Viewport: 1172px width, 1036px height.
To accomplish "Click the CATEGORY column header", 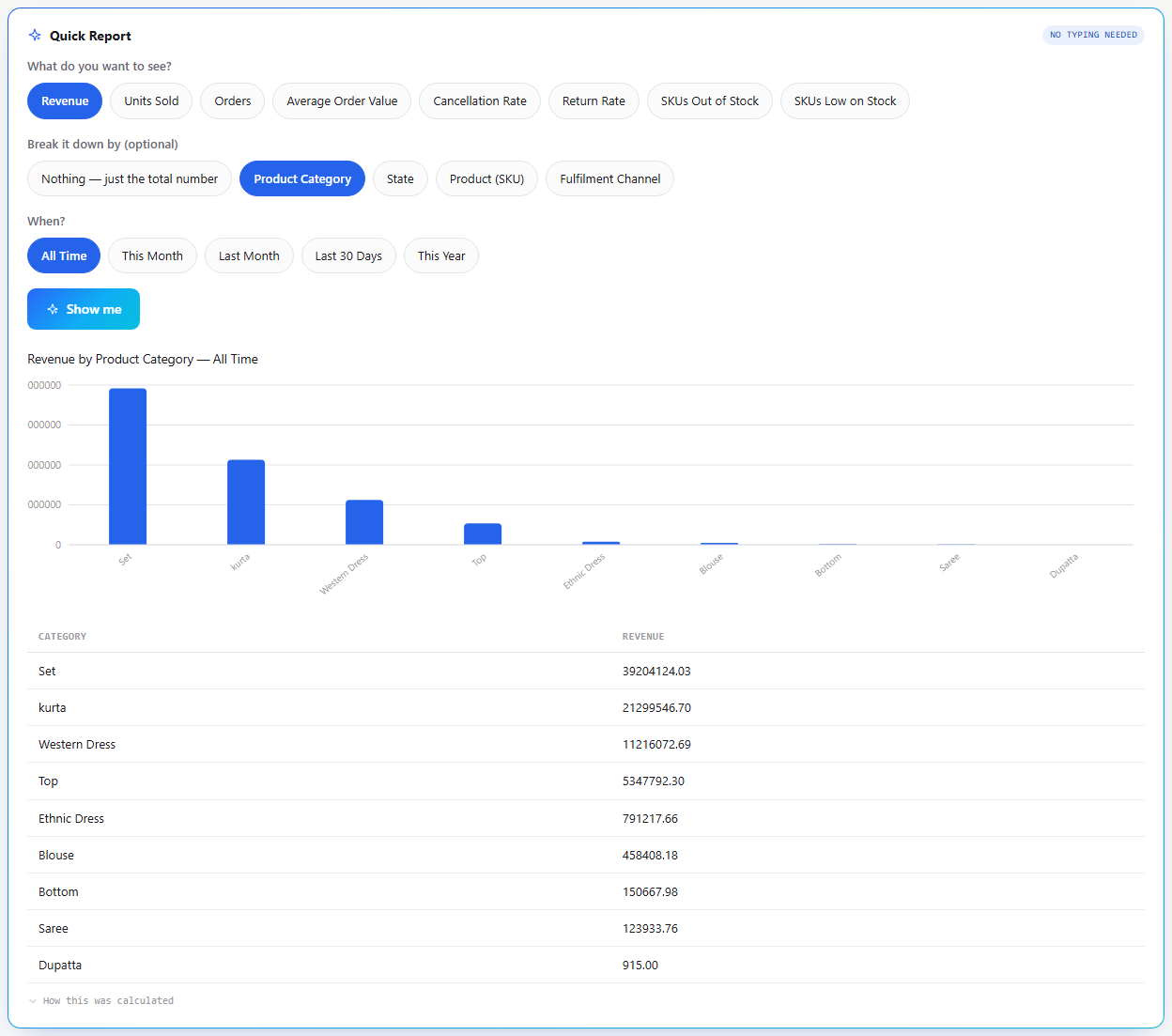I will coord(62,637).
